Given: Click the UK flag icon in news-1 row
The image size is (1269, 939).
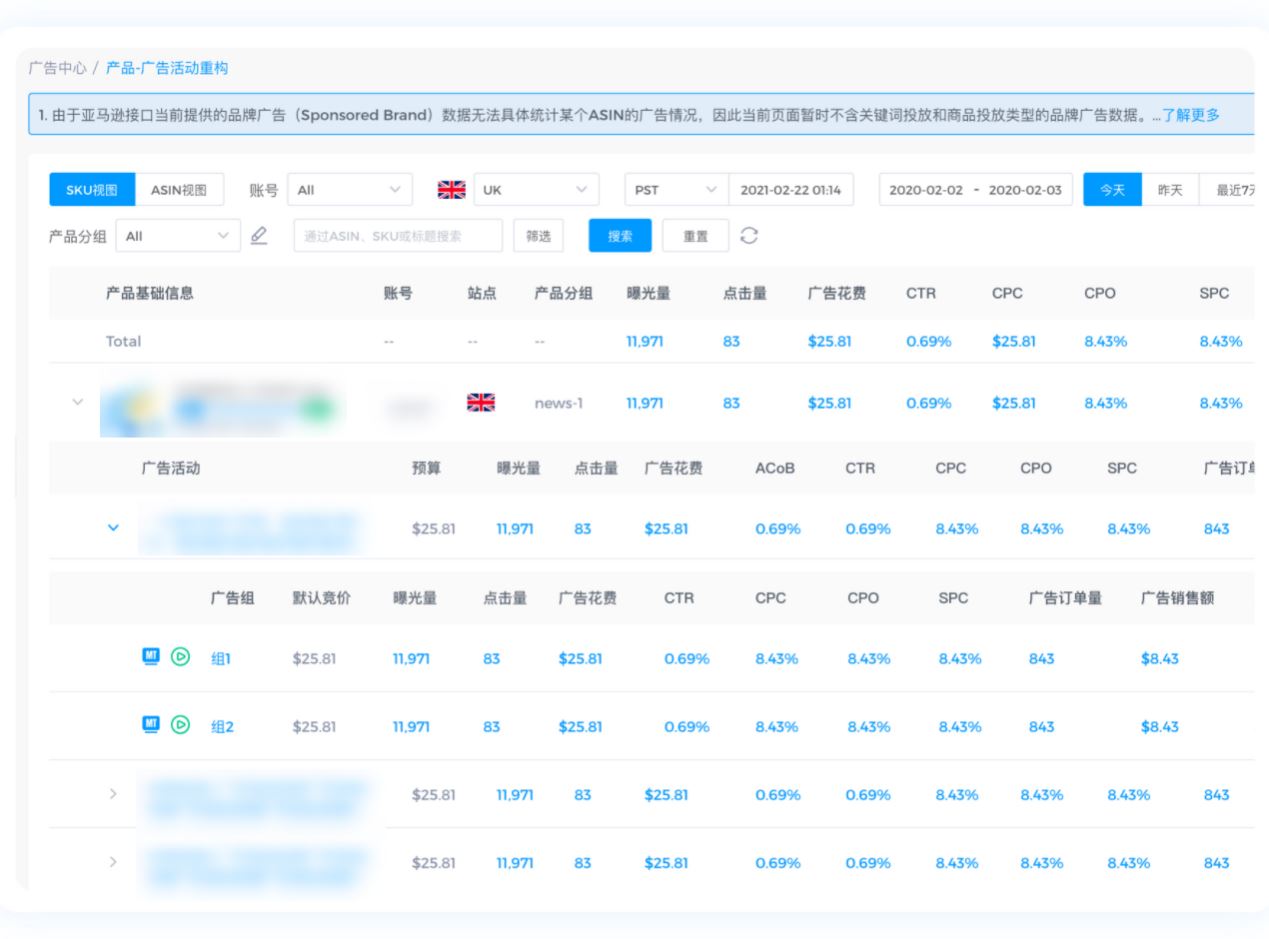Looking at the screenshot, I should 482,403.
